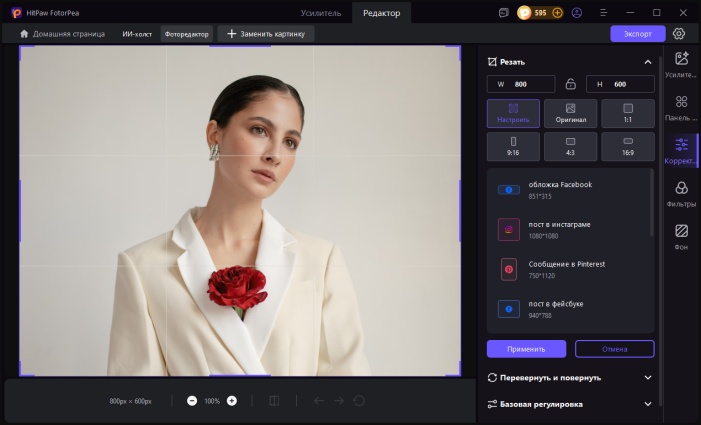
Task: Select the 1:1 crop ratio
Action: [x=628, y=113]
